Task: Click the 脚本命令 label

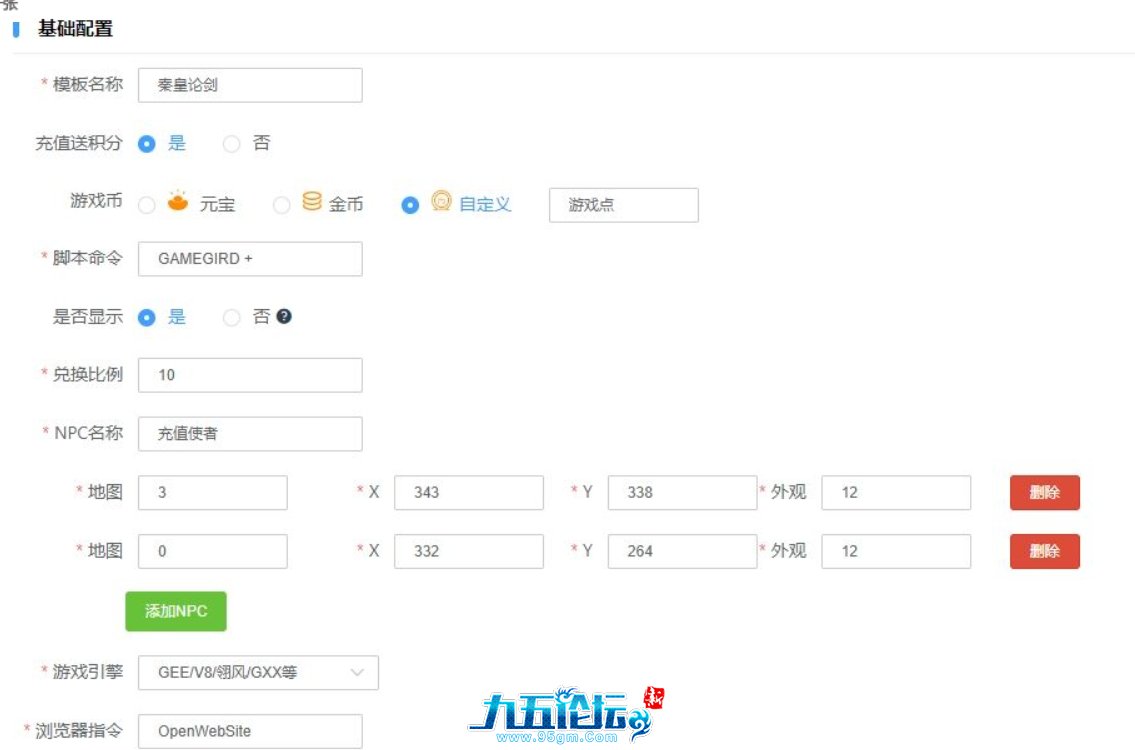Action: 88,258
